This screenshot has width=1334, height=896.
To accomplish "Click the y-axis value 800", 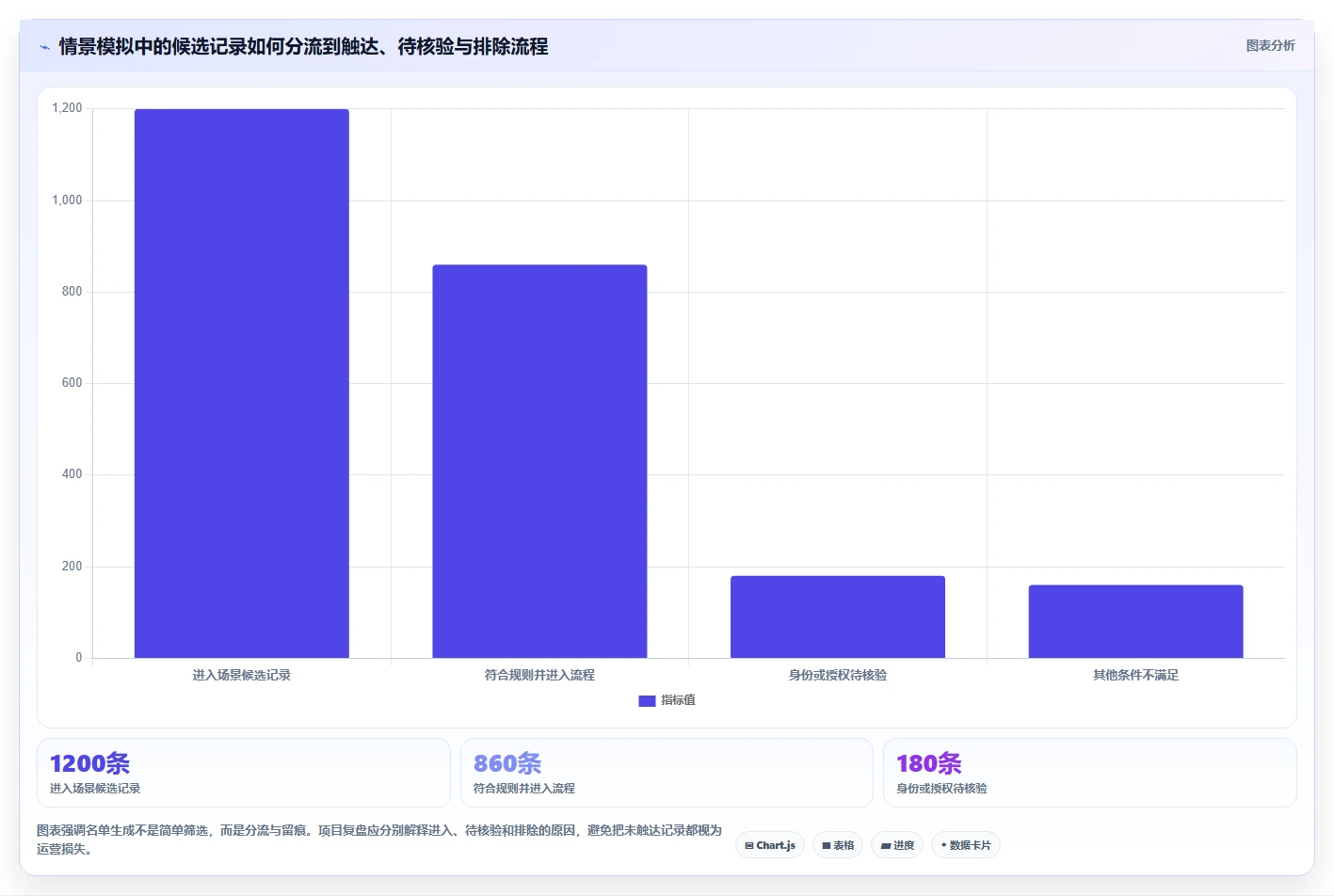I will (x=72, y=291).
